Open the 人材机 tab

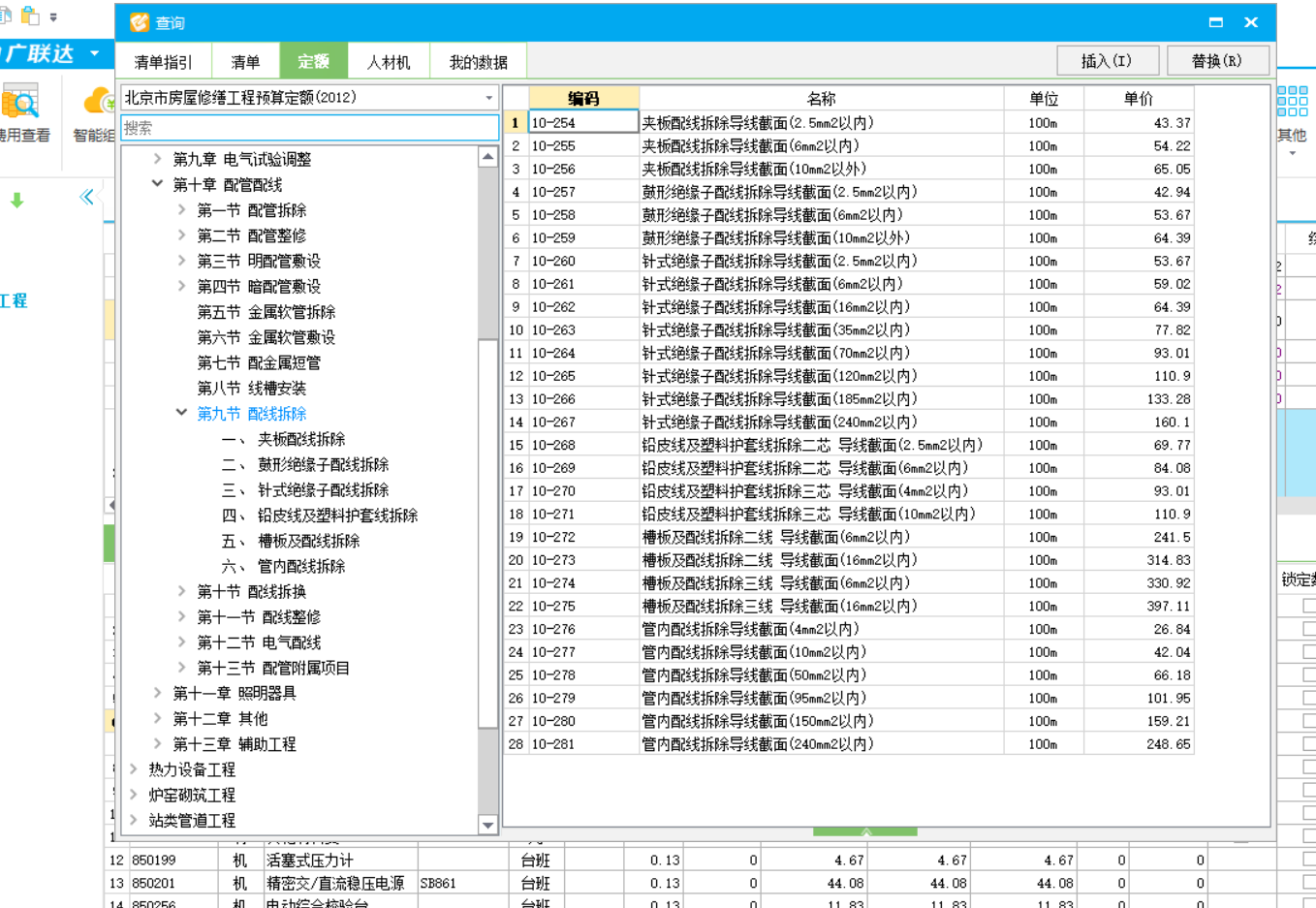388,62
